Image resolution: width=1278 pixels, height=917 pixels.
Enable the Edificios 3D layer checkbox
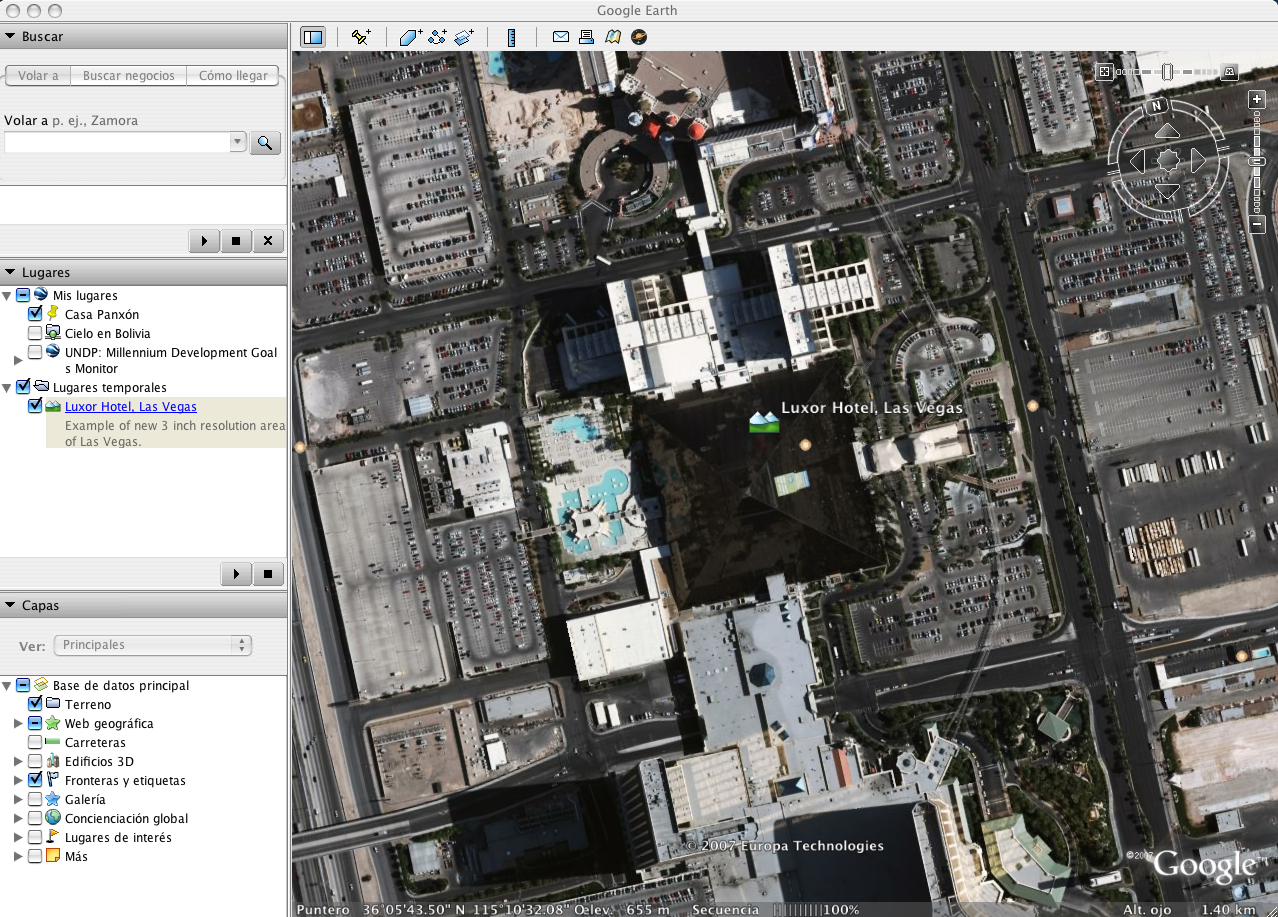[35, 761]
